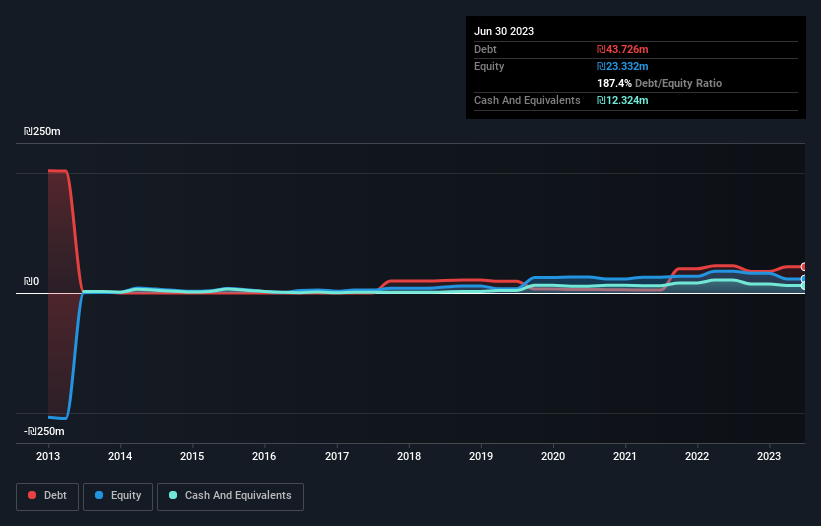Viewport: 821px width, 526px height.
Task: Click the -₪250m y-axis label
Action: [x=44, y=431]
